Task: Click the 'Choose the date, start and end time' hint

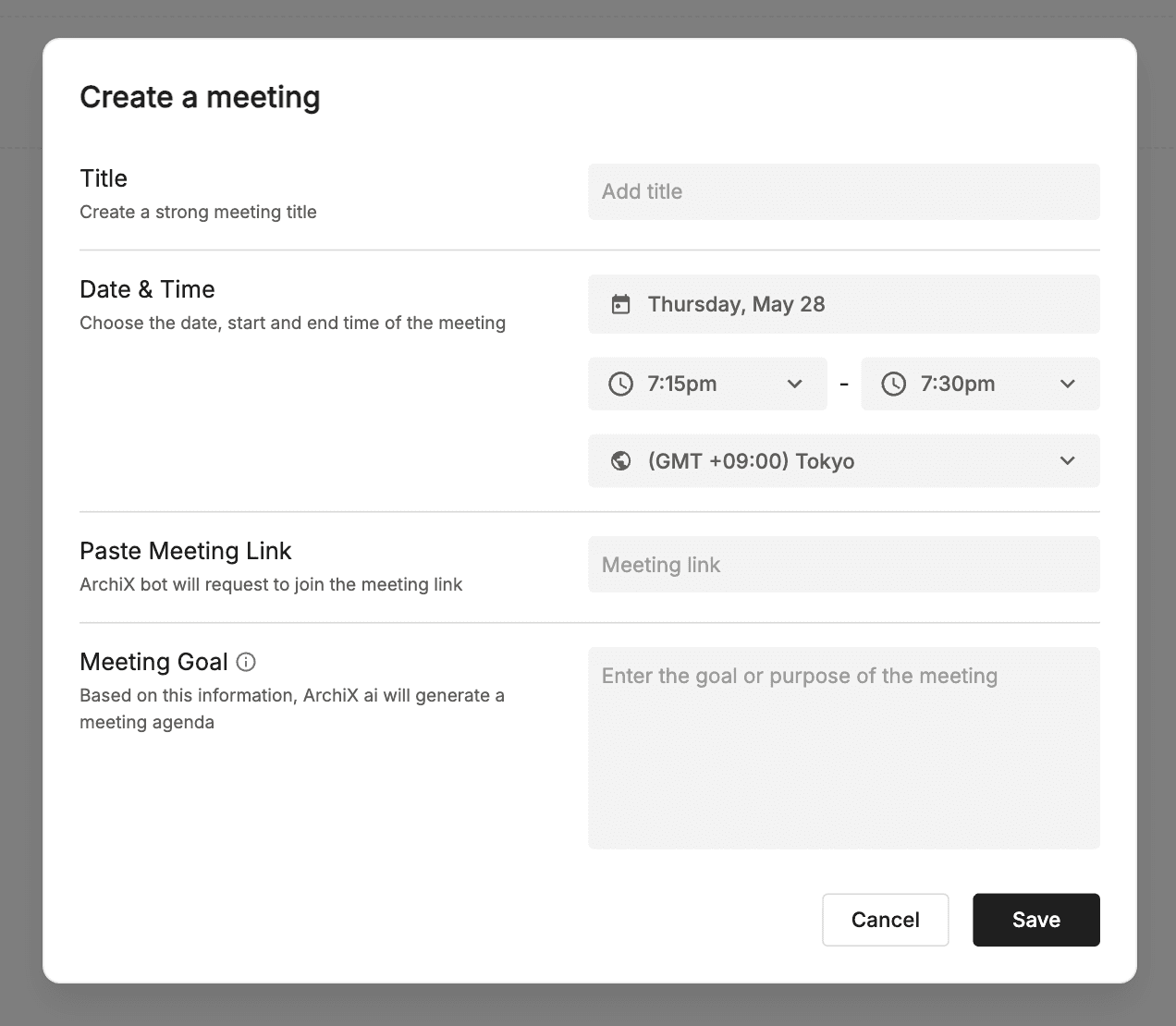Action: point(292,323)
